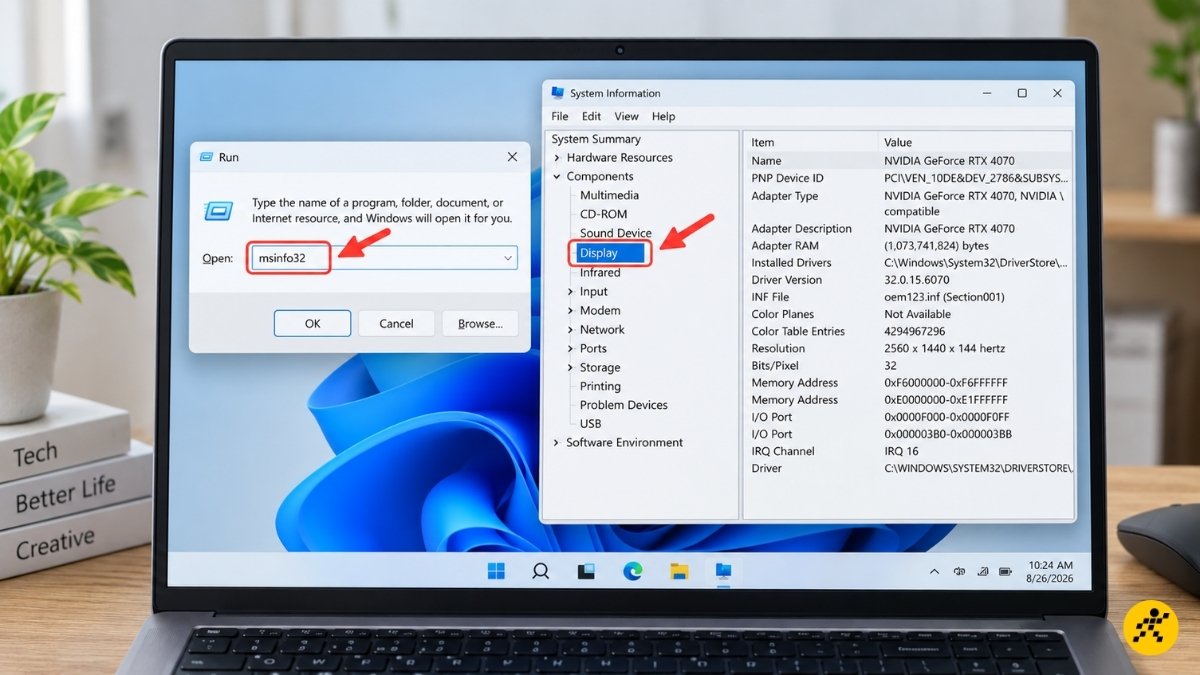Click the Value column header
The width and height of the screenshot is (1200, 675).
click(x=975, y=142)
